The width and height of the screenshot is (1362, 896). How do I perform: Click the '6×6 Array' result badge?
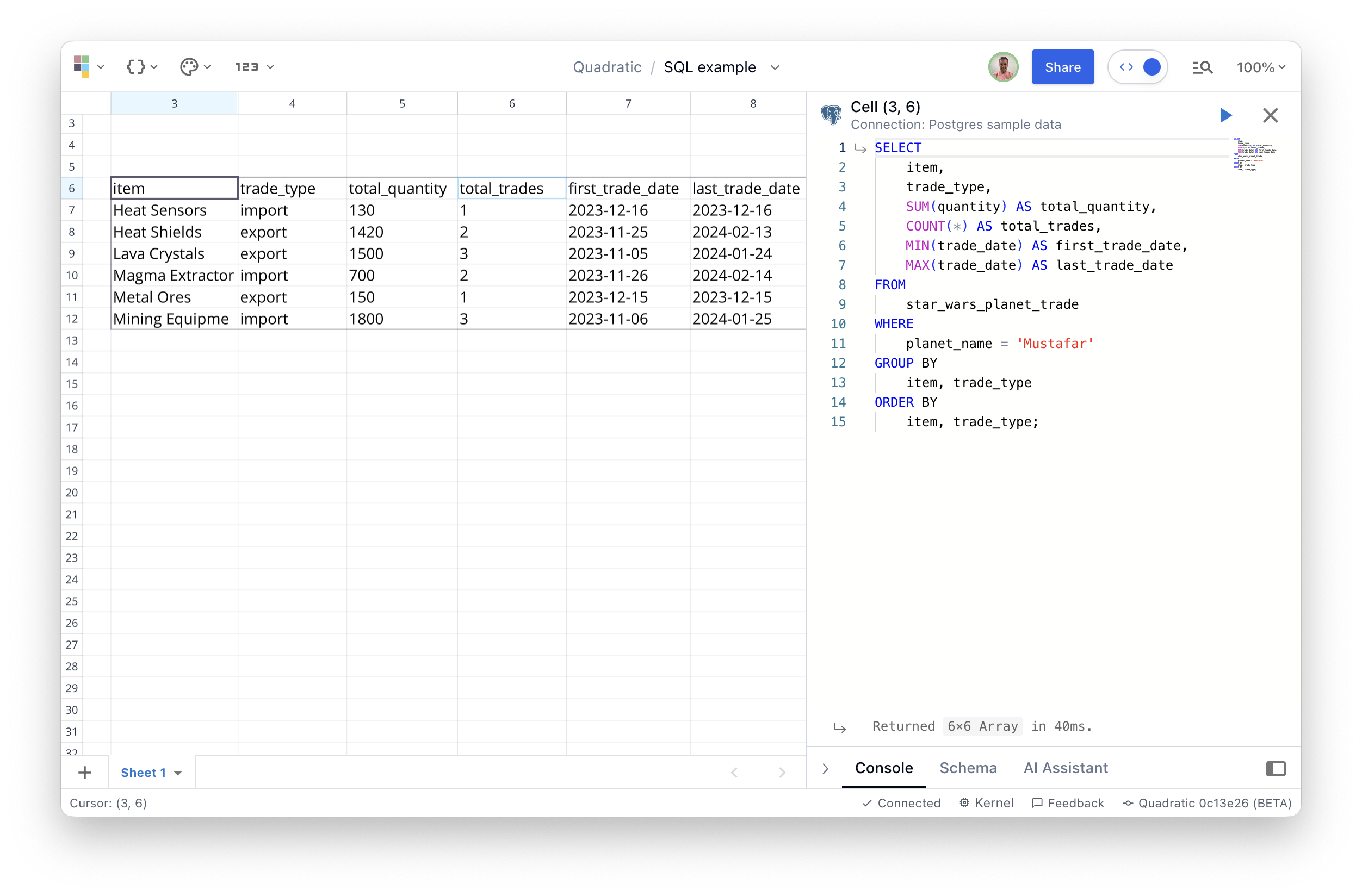point(982,726)
